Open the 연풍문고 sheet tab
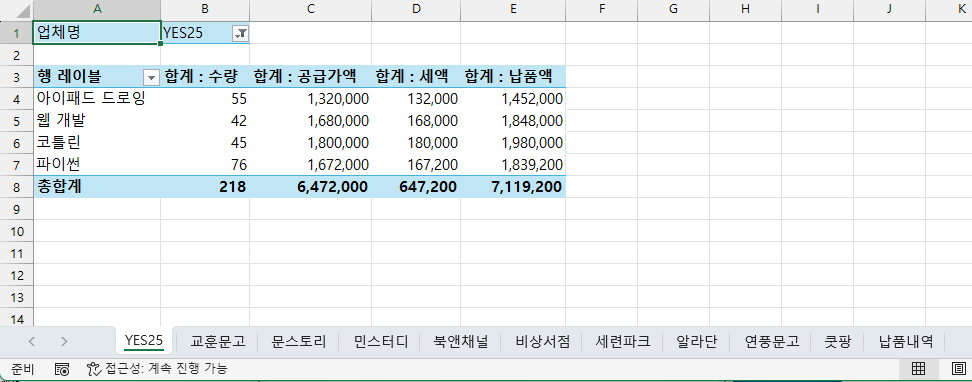Image resolution: width=972 pixels, height=382 pixels. [772, 341]
